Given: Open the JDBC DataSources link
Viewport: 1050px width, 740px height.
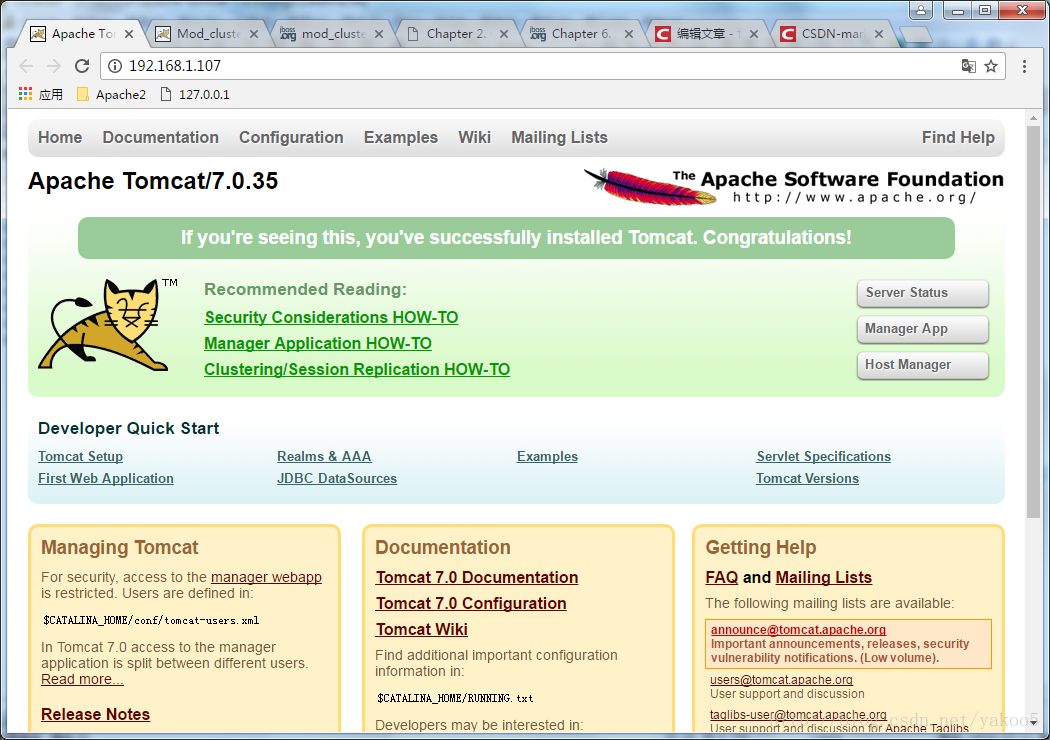Looking at the screenshot, I should 337,478.
